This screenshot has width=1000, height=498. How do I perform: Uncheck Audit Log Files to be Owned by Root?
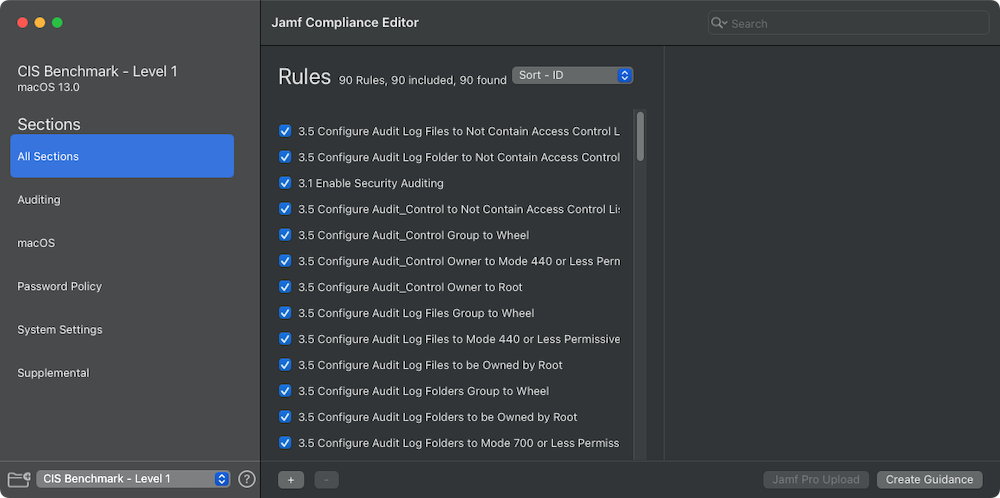[285, 365]
